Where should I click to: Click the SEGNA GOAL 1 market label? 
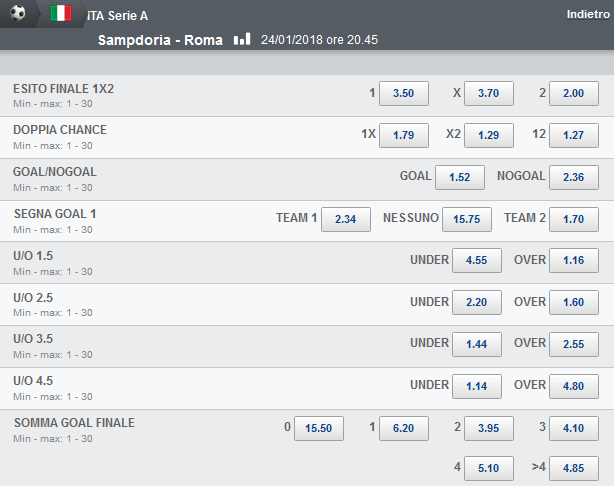(x=55, y=213)
